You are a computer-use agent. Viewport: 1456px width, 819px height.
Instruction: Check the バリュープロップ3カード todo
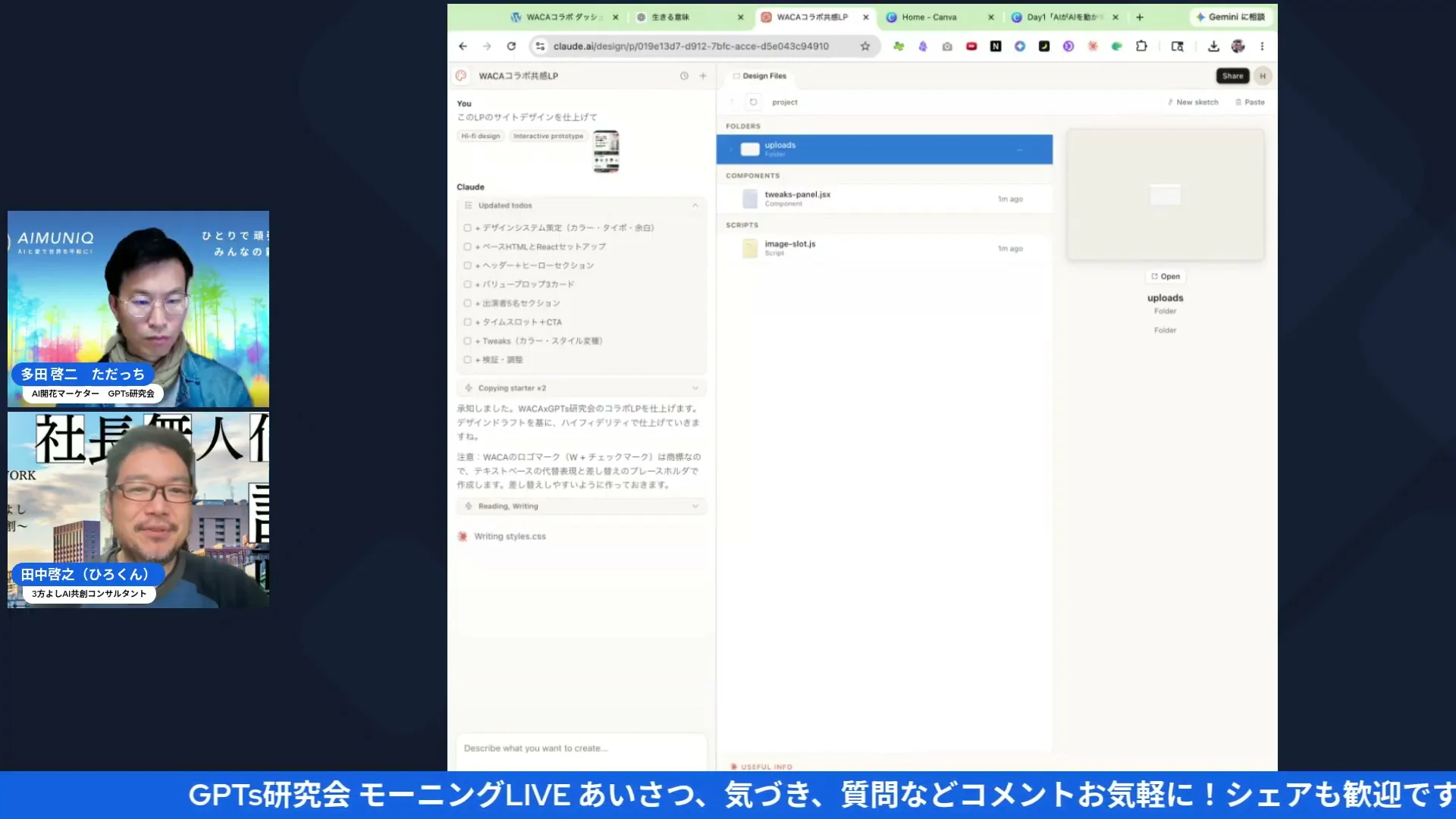[x=468, y=284]
